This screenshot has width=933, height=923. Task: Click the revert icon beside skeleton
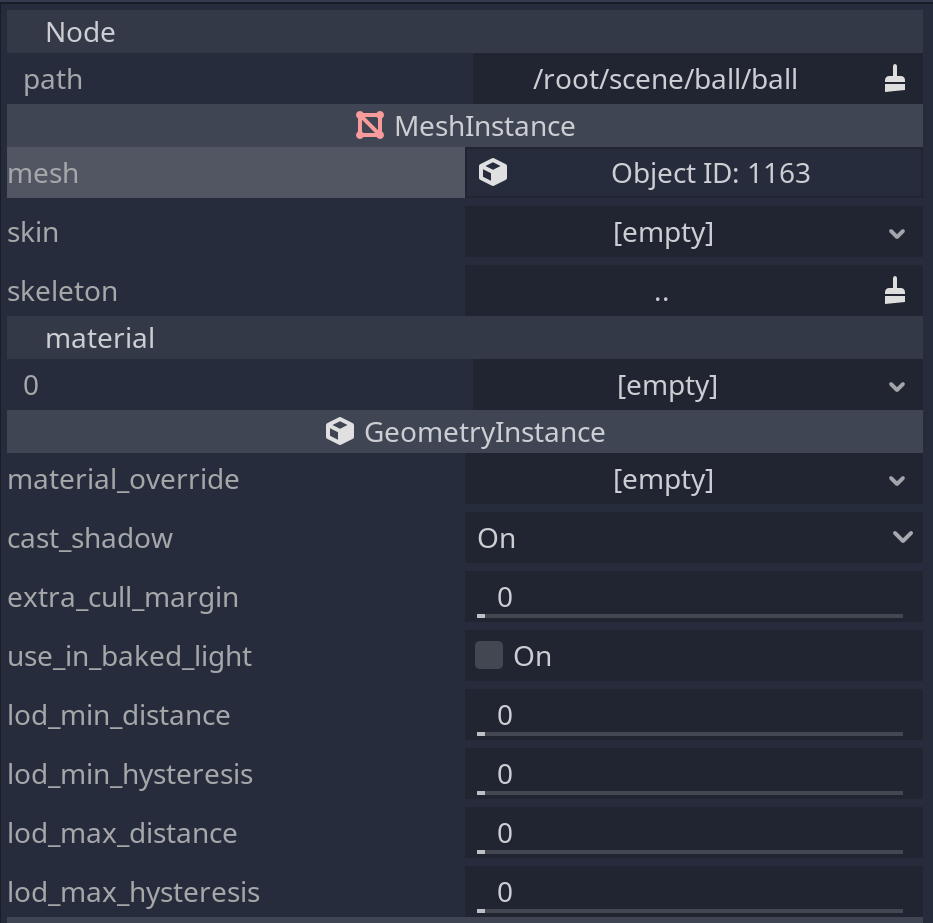897,291
